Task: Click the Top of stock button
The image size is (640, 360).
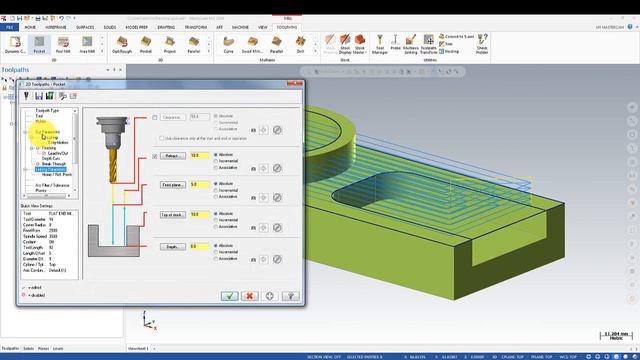Action: (173, 215)
